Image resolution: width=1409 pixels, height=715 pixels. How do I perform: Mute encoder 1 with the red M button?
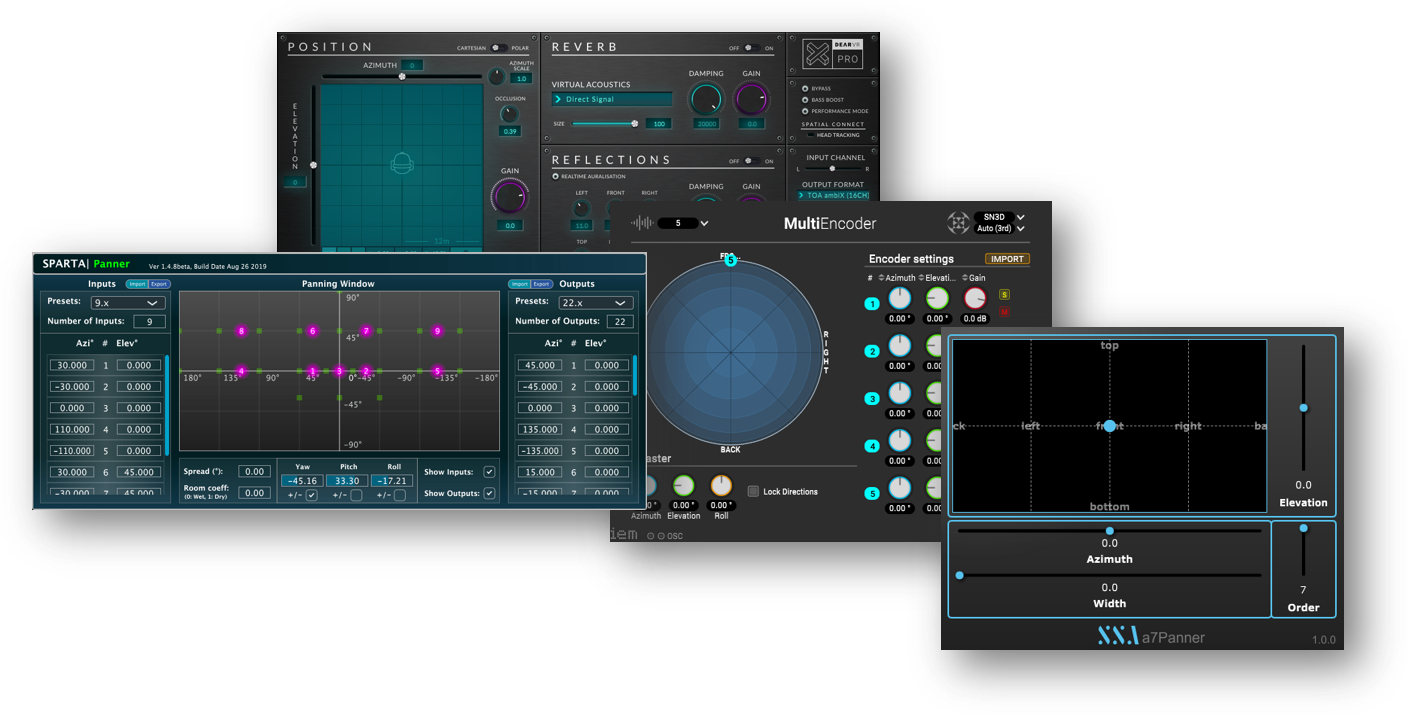[x=1004, y=311]
